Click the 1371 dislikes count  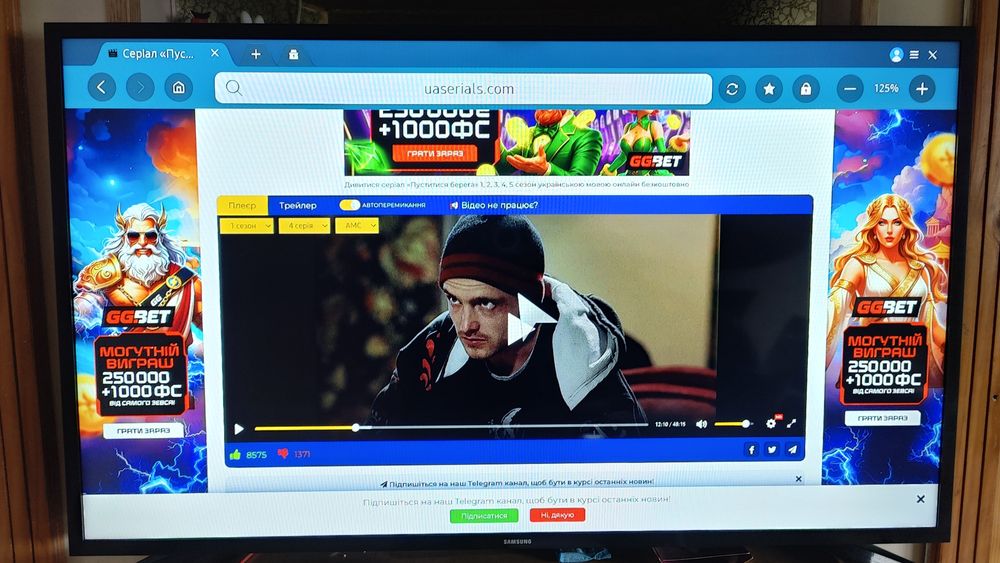coord(302,454)
